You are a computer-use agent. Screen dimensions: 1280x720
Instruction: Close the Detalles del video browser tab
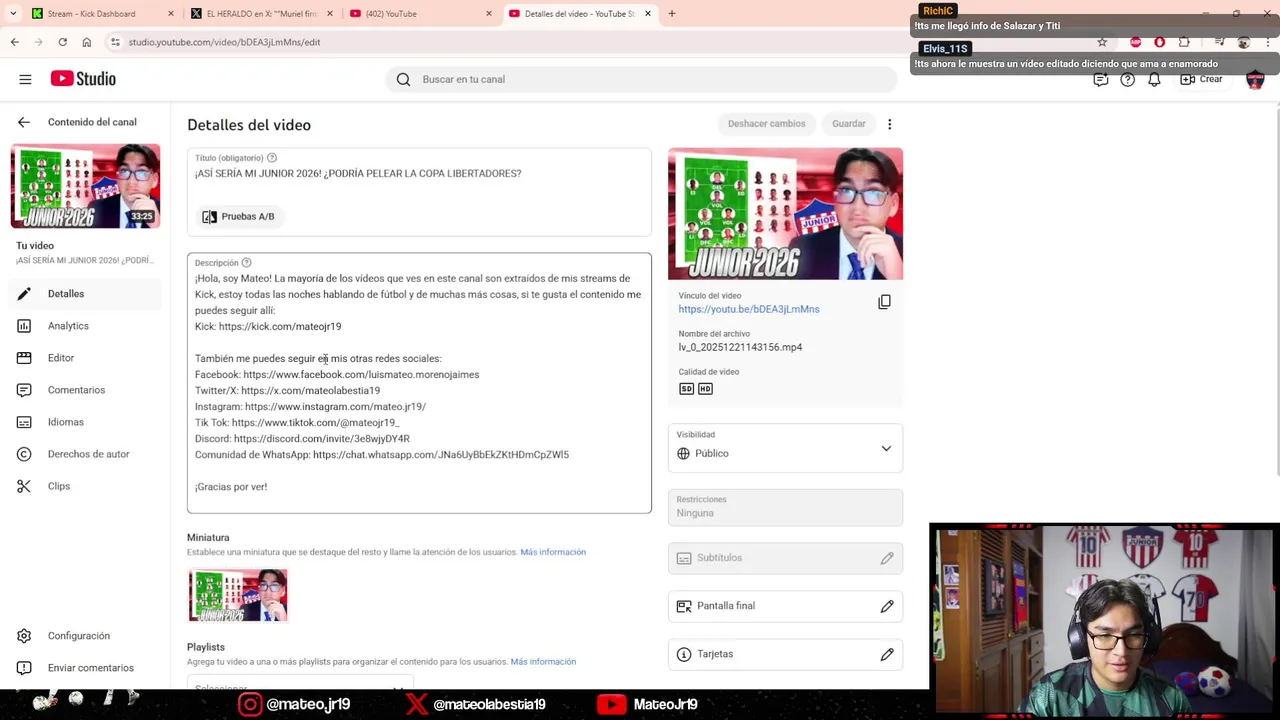click(x=648, y=13)
